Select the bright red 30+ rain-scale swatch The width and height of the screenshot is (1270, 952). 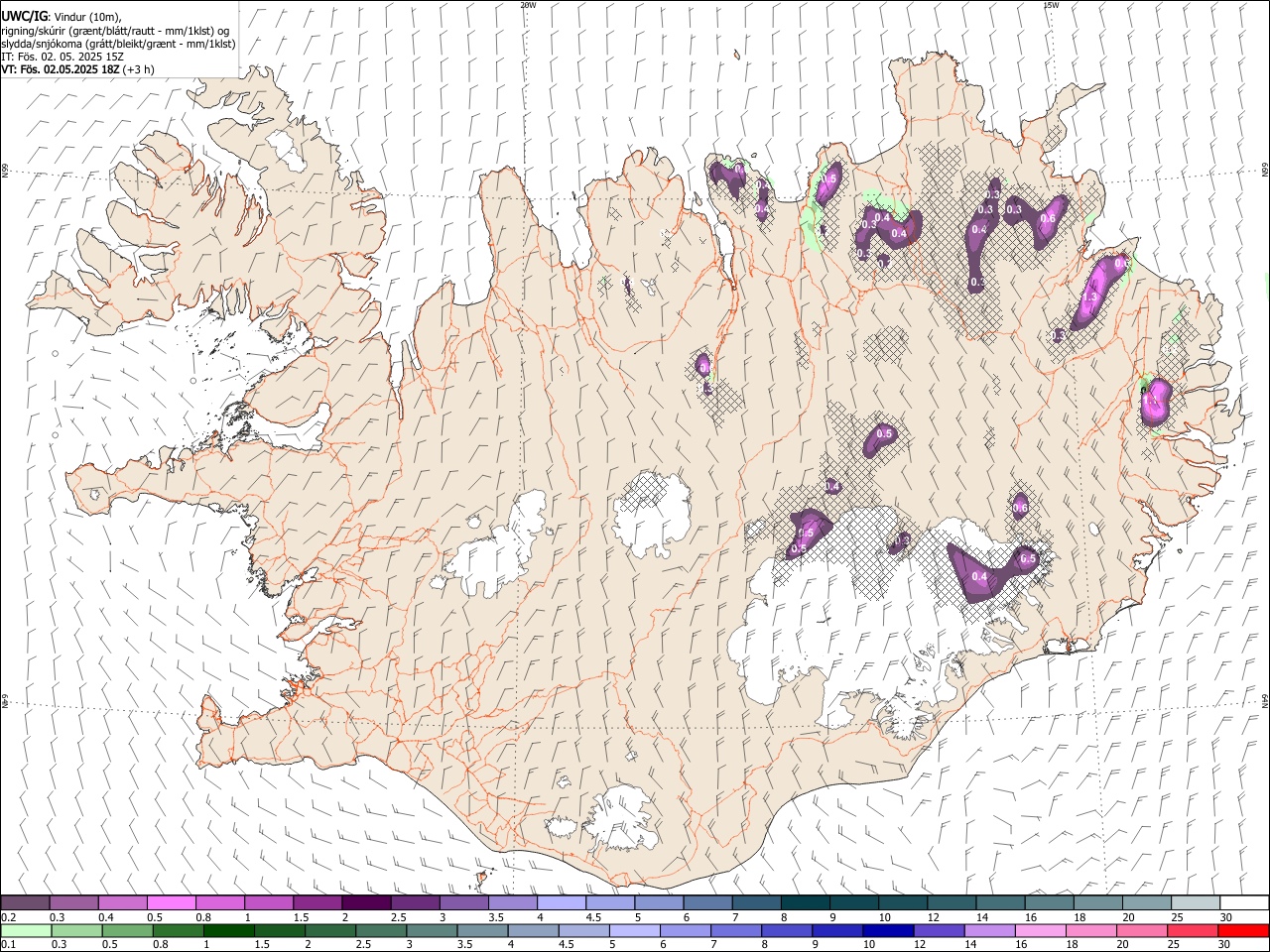pos(1243,930)
